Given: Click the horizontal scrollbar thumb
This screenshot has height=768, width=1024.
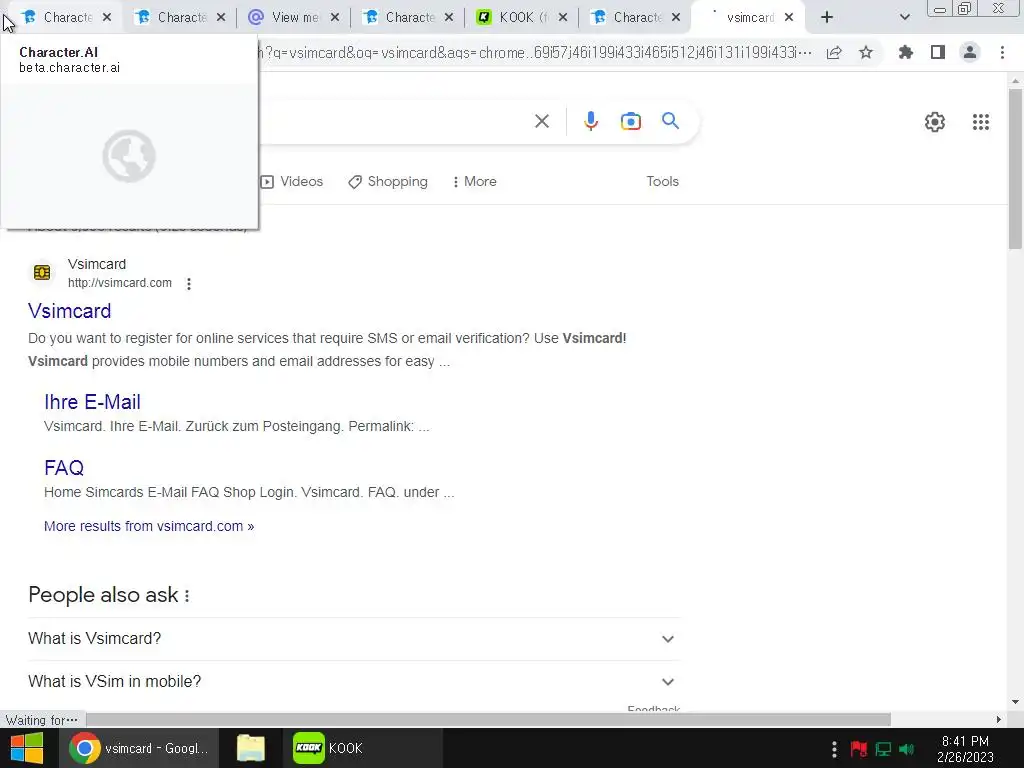Looking at the screenshot, I should 488,720.
